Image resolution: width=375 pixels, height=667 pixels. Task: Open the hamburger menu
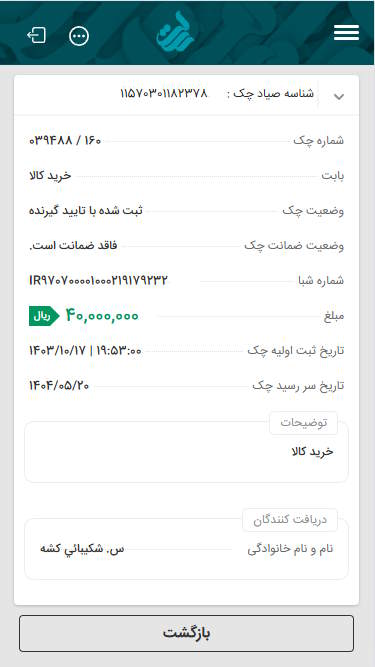pyautogui.click(x=346, y=32)
